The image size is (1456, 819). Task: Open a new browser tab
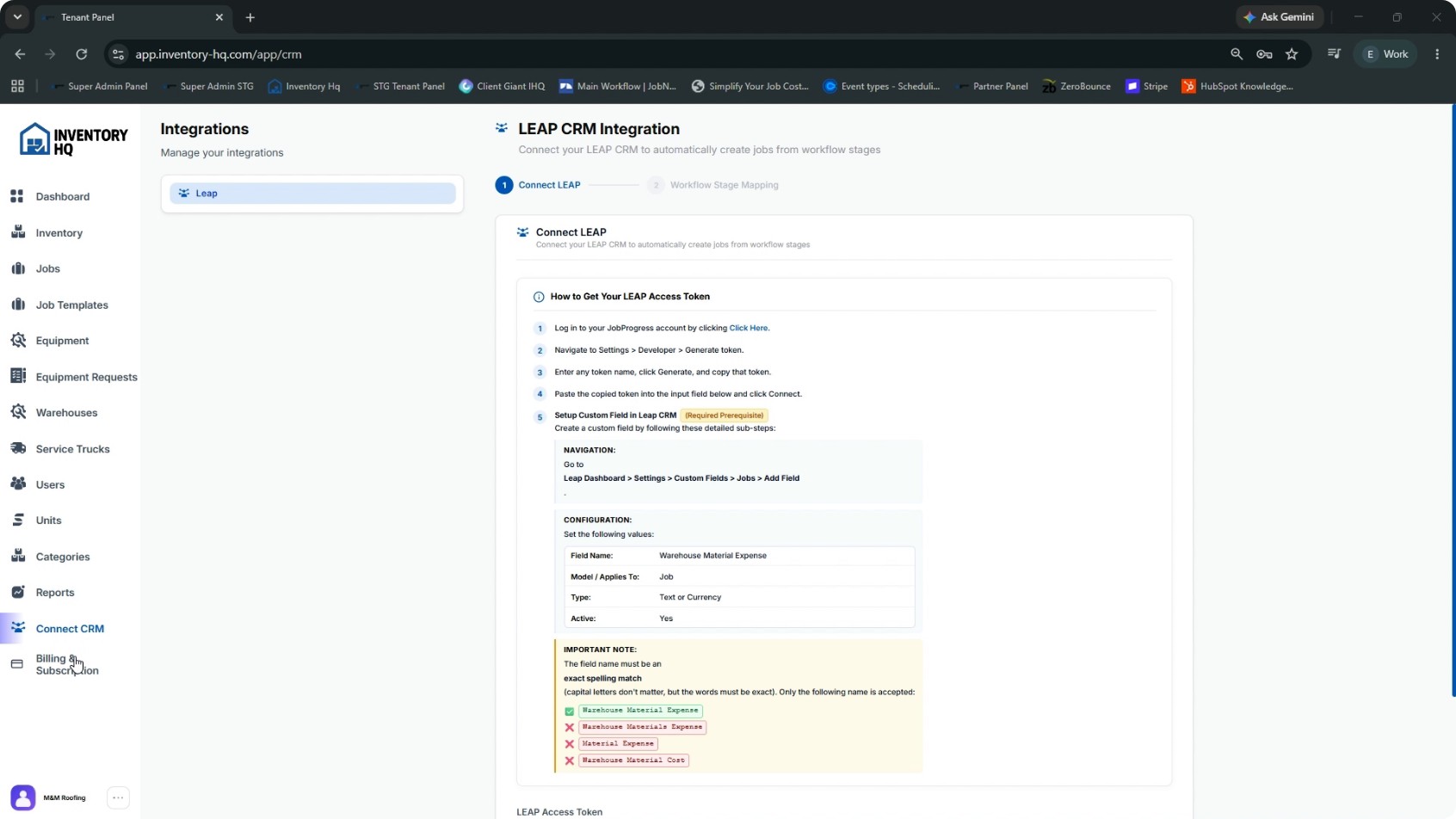pos(250,17)
